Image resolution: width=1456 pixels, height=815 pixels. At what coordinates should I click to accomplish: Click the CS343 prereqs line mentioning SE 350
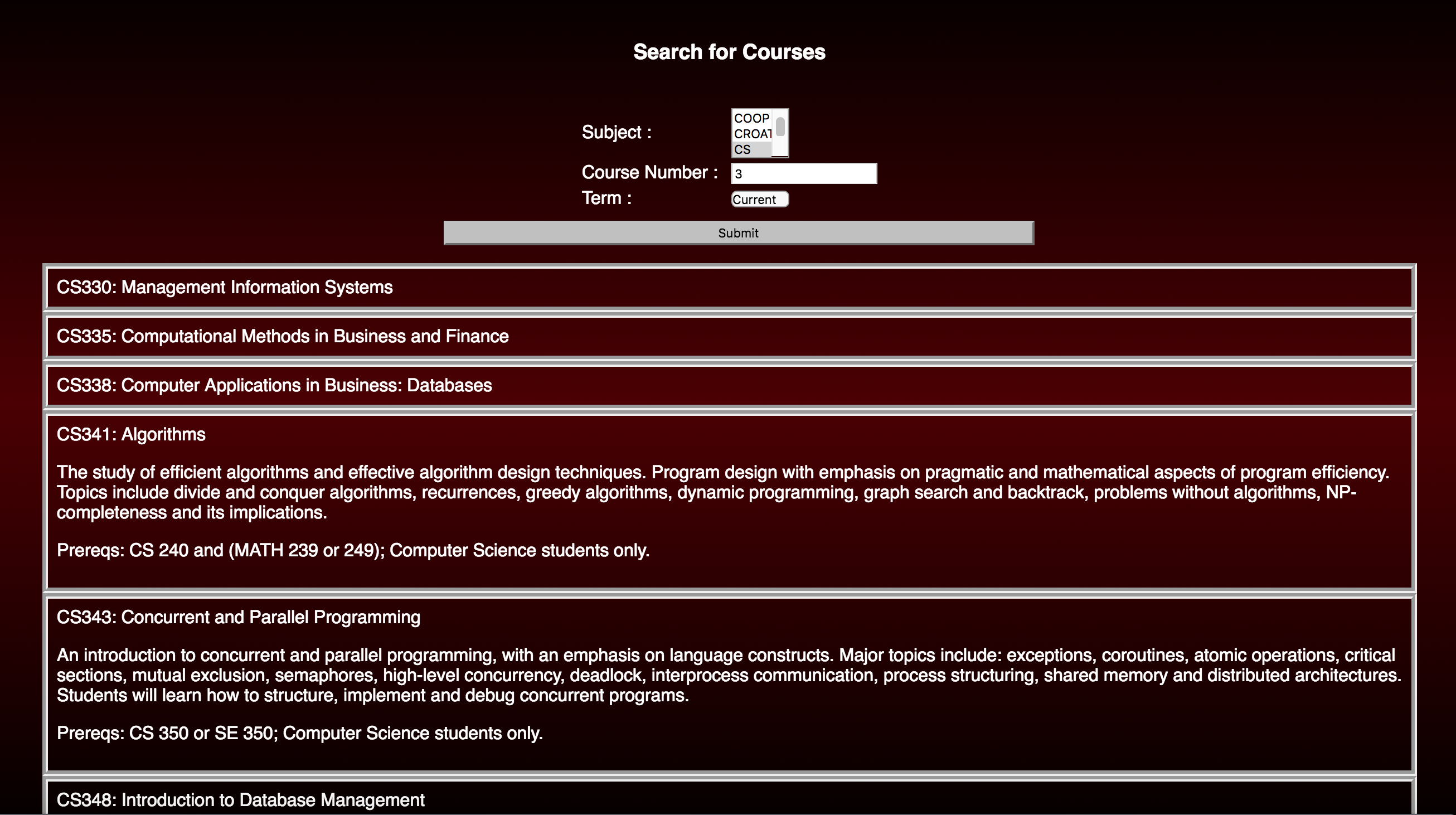click(x=299, y=733)
